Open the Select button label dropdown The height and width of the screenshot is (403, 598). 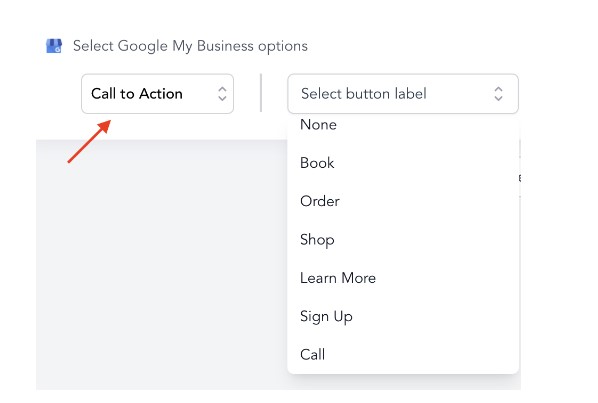pyautogui.click(x=403, y=94)
